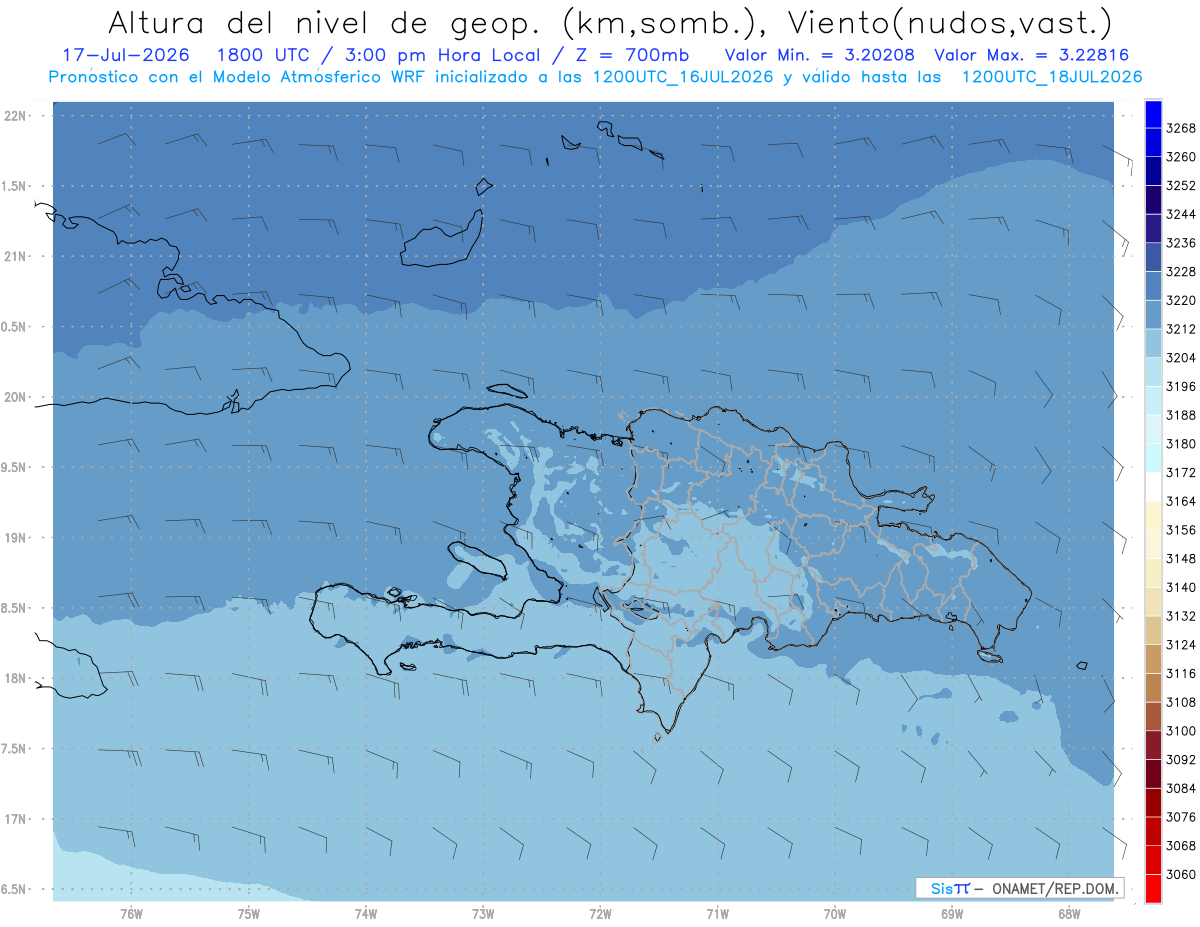Click the '69W' longitude axis label

point(952,914)
